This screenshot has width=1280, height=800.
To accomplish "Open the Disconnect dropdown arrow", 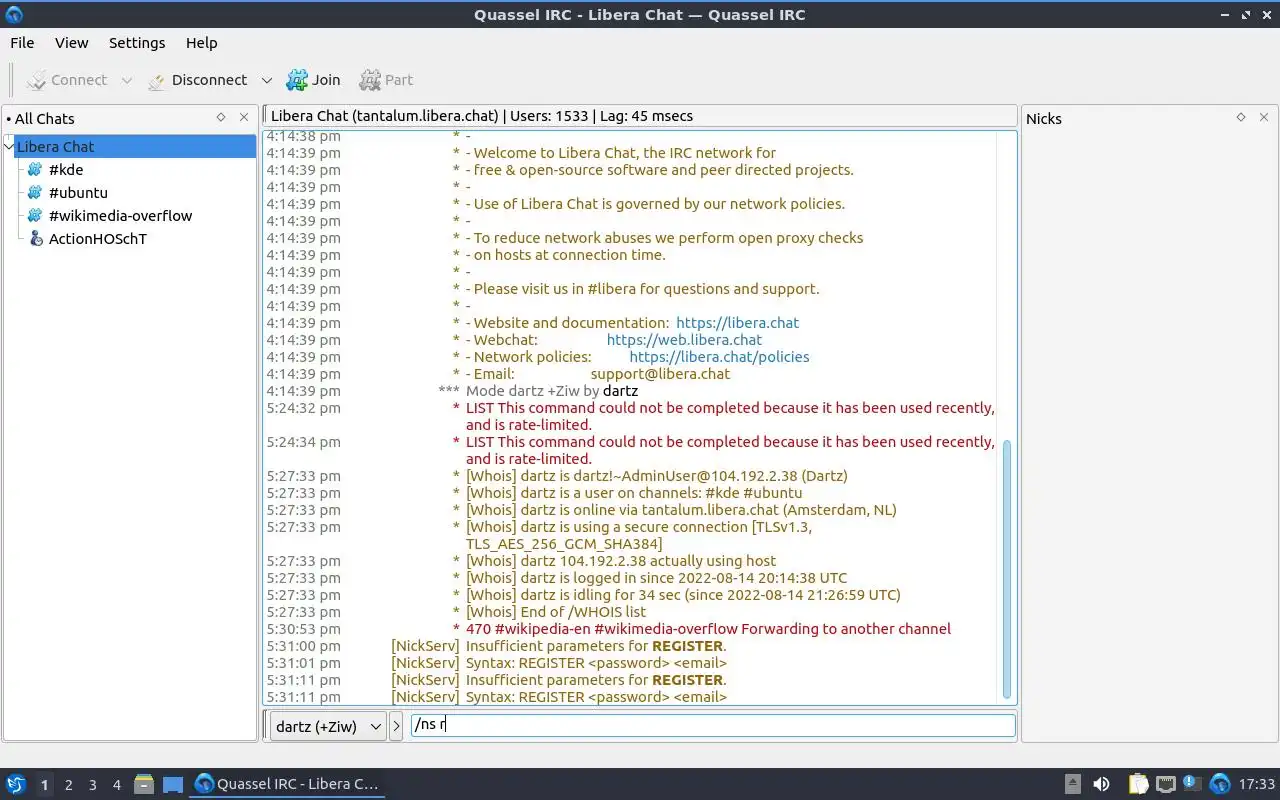I will pyautogui.click(x=267, y=80).
